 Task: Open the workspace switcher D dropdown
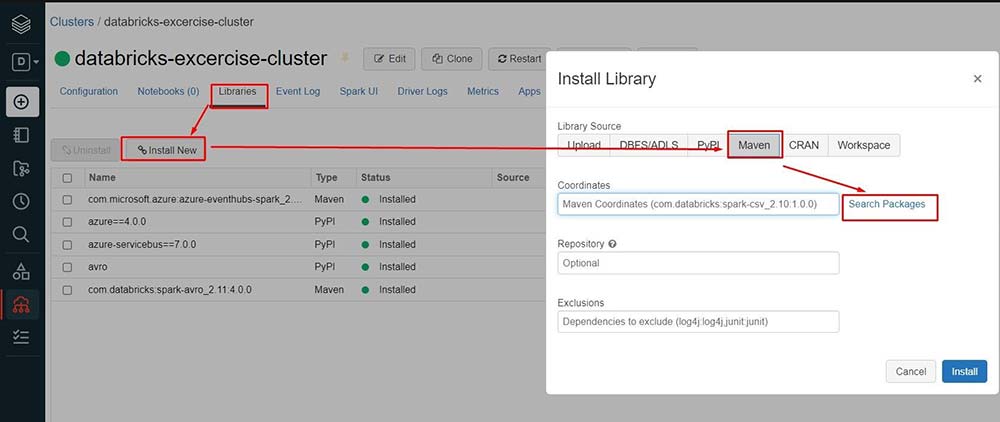(x=25, y=62)
